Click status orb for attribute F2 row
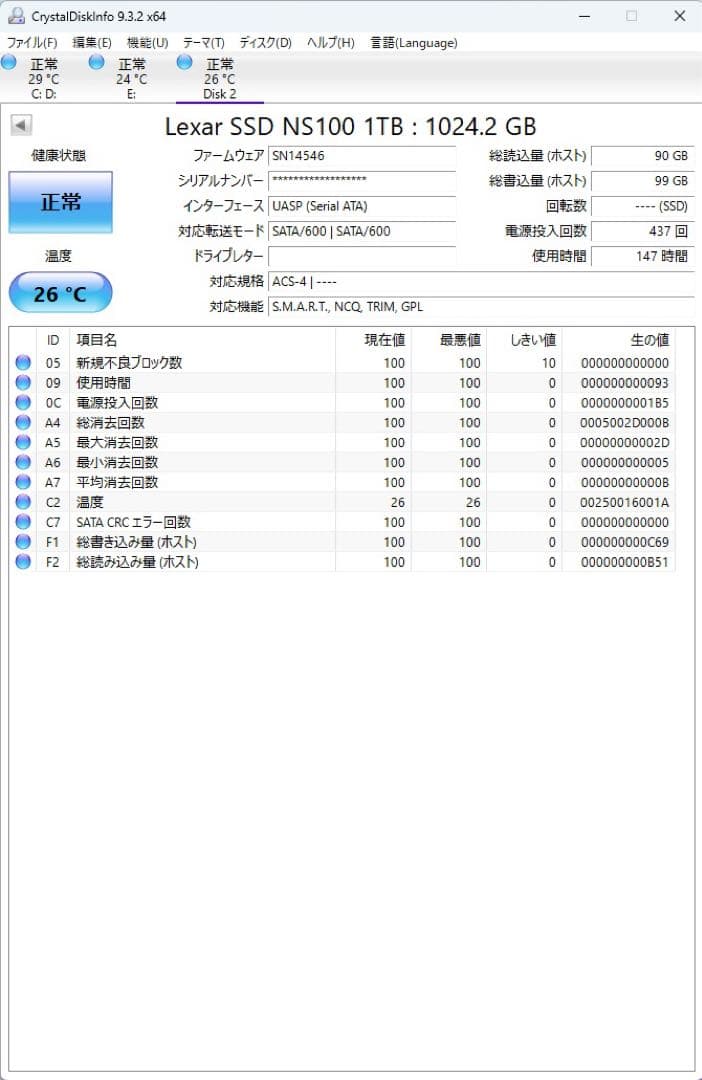Image resolution: width=702 pixels, height=1080 pixels. tap(23, 562)
